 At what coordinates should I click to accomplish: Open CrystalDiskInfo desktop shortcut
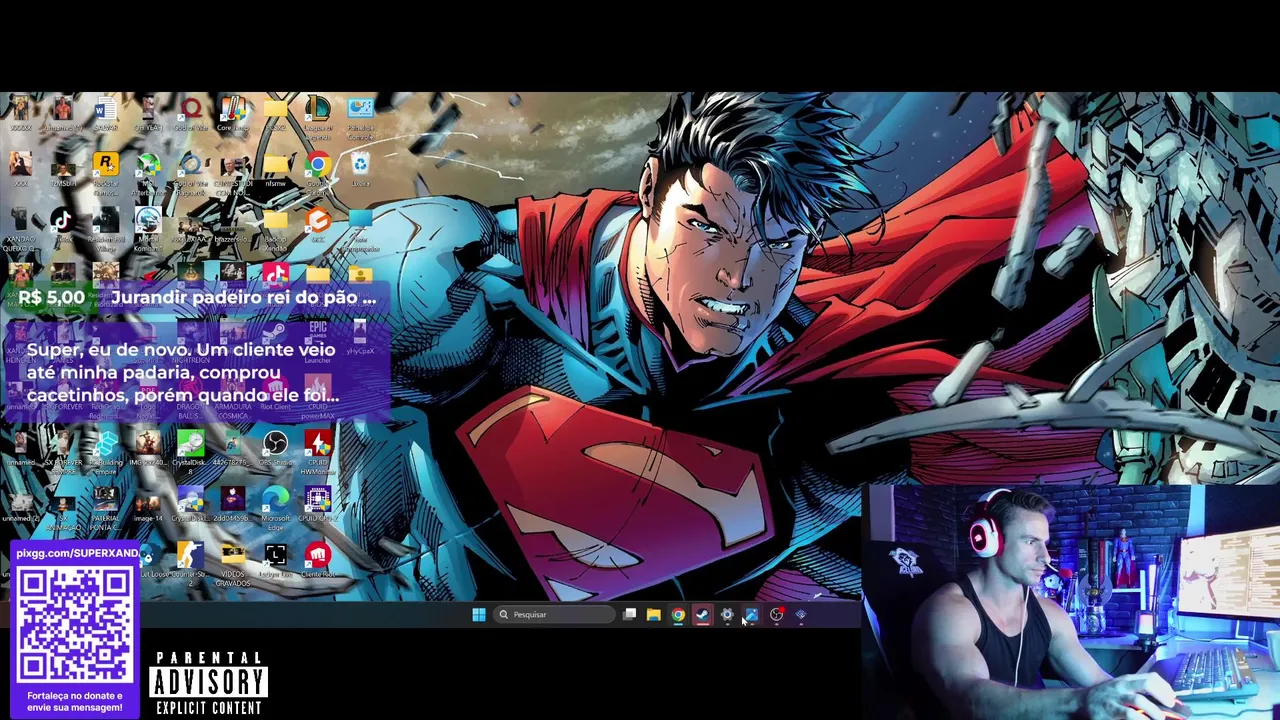click(x=190, y=505)
